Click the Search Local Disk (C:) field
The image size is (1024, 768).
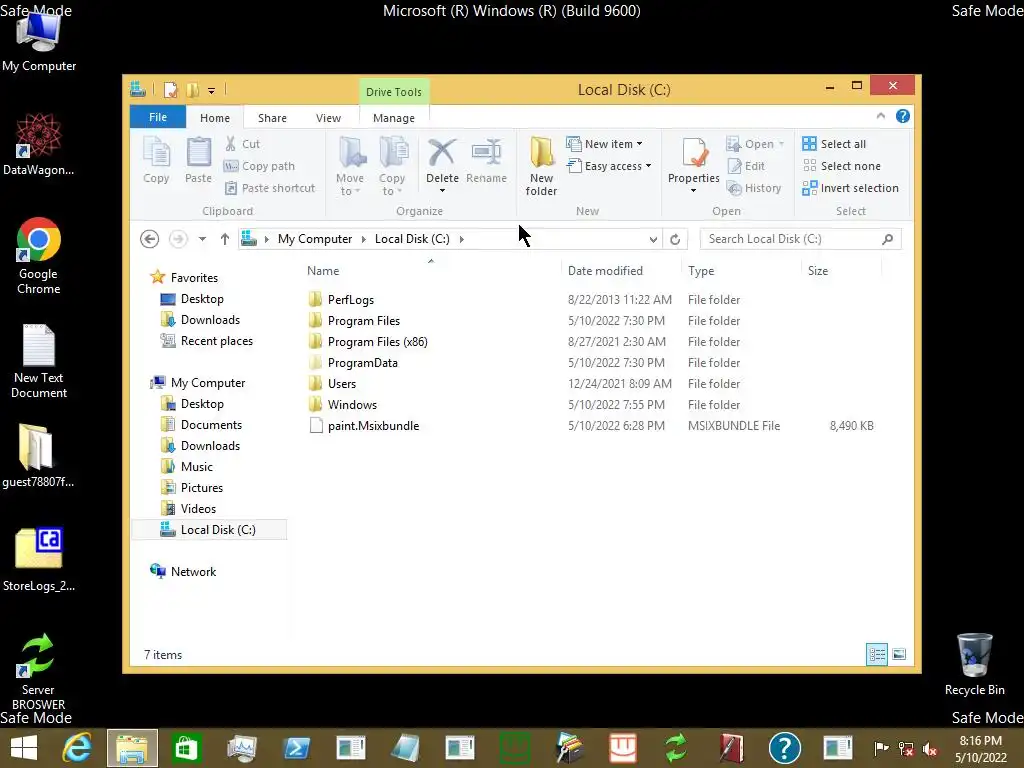tap(800, 239)
